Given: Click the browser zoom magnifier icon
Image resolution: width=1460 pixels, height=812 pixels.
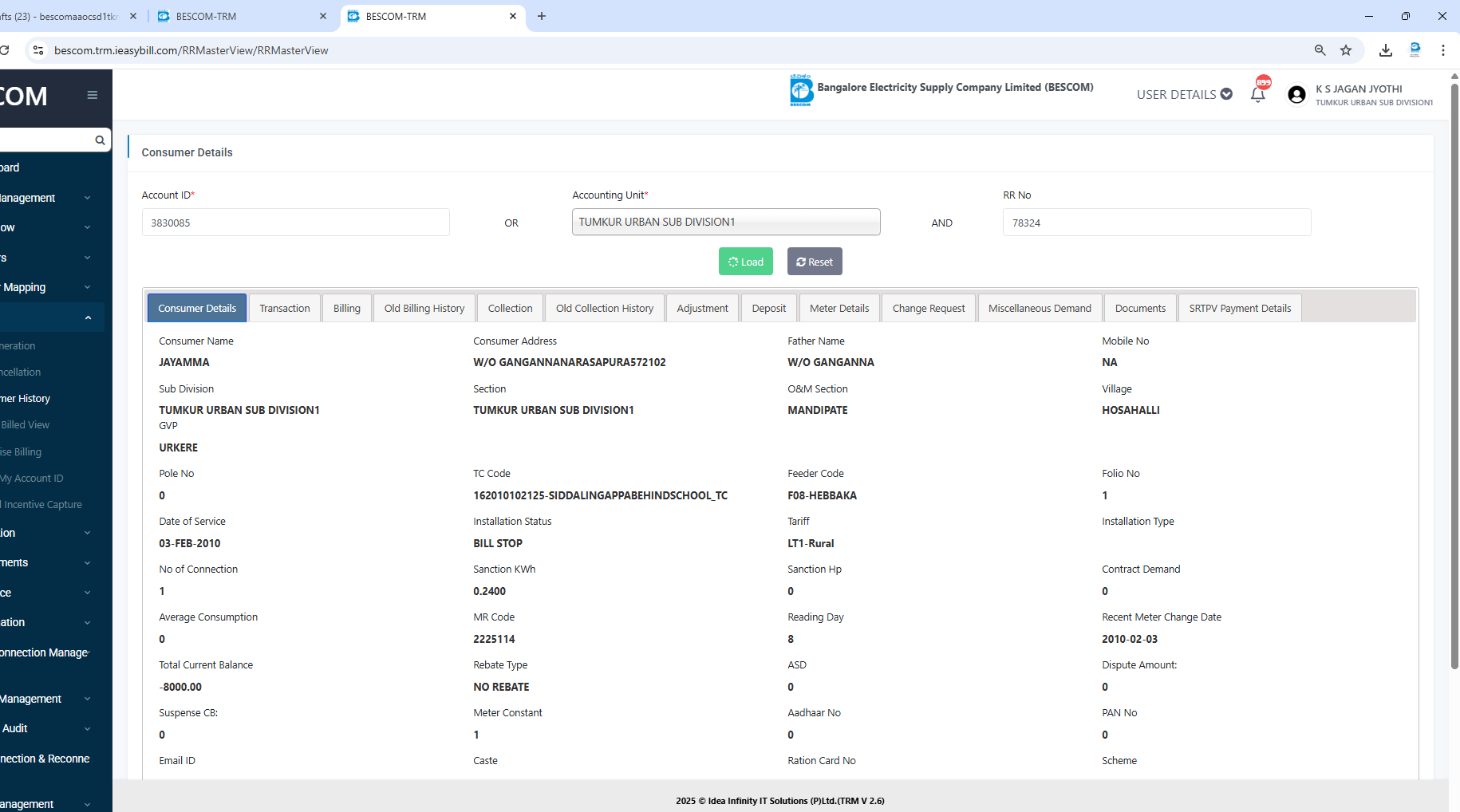Looking at the screenshot, I should click(x=1320, y=50).
